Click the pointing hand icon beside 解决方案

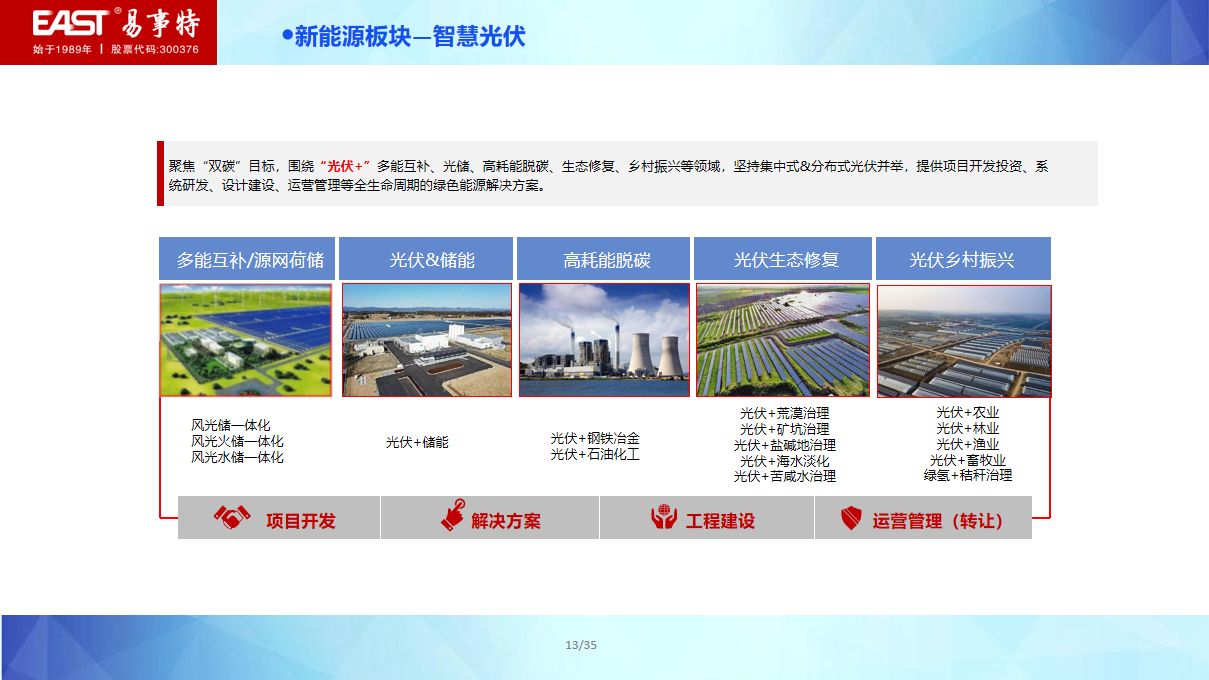(x=453, y=515)
